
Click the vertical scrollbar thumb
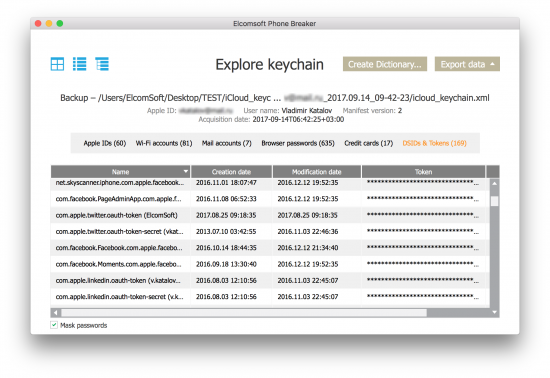pyautogui.click(x=494, y=201)
